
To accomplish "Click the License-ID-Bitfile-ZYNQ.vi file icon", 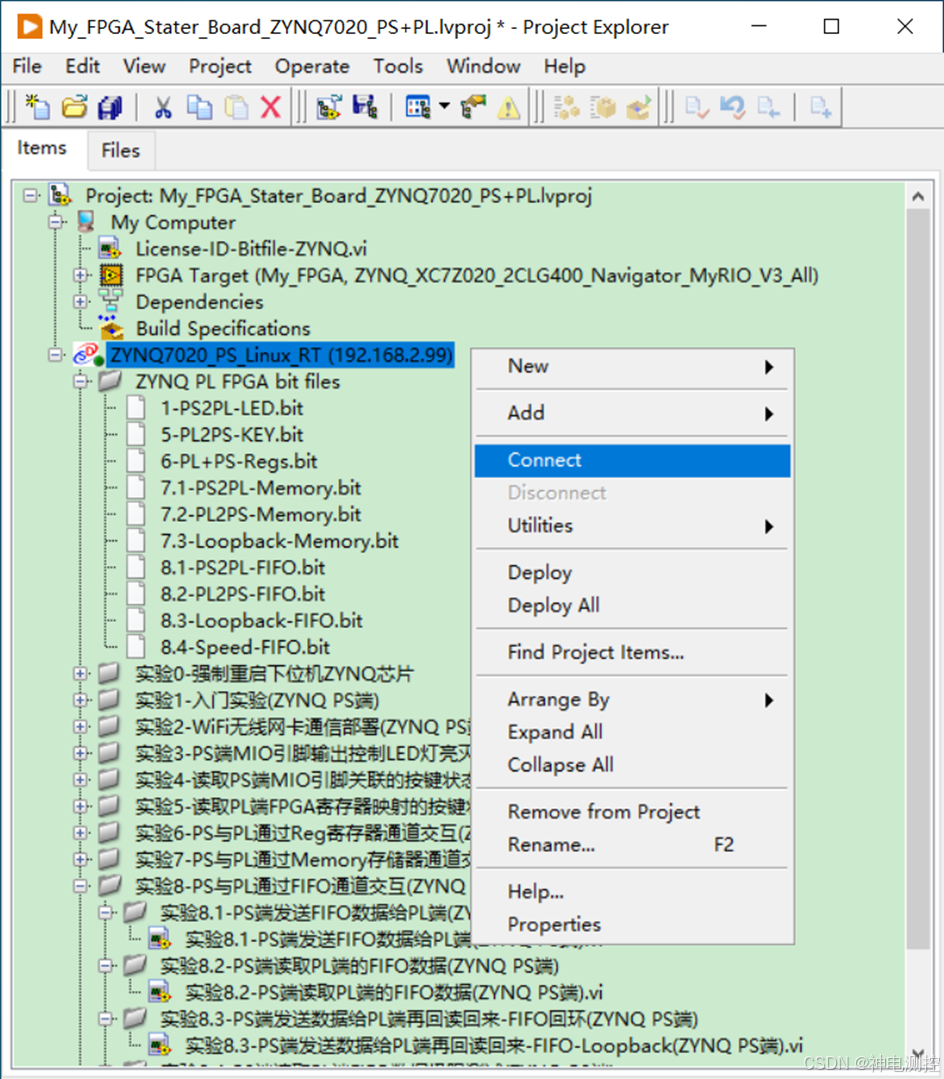I will pyautogui.click(x=109, y=248).
